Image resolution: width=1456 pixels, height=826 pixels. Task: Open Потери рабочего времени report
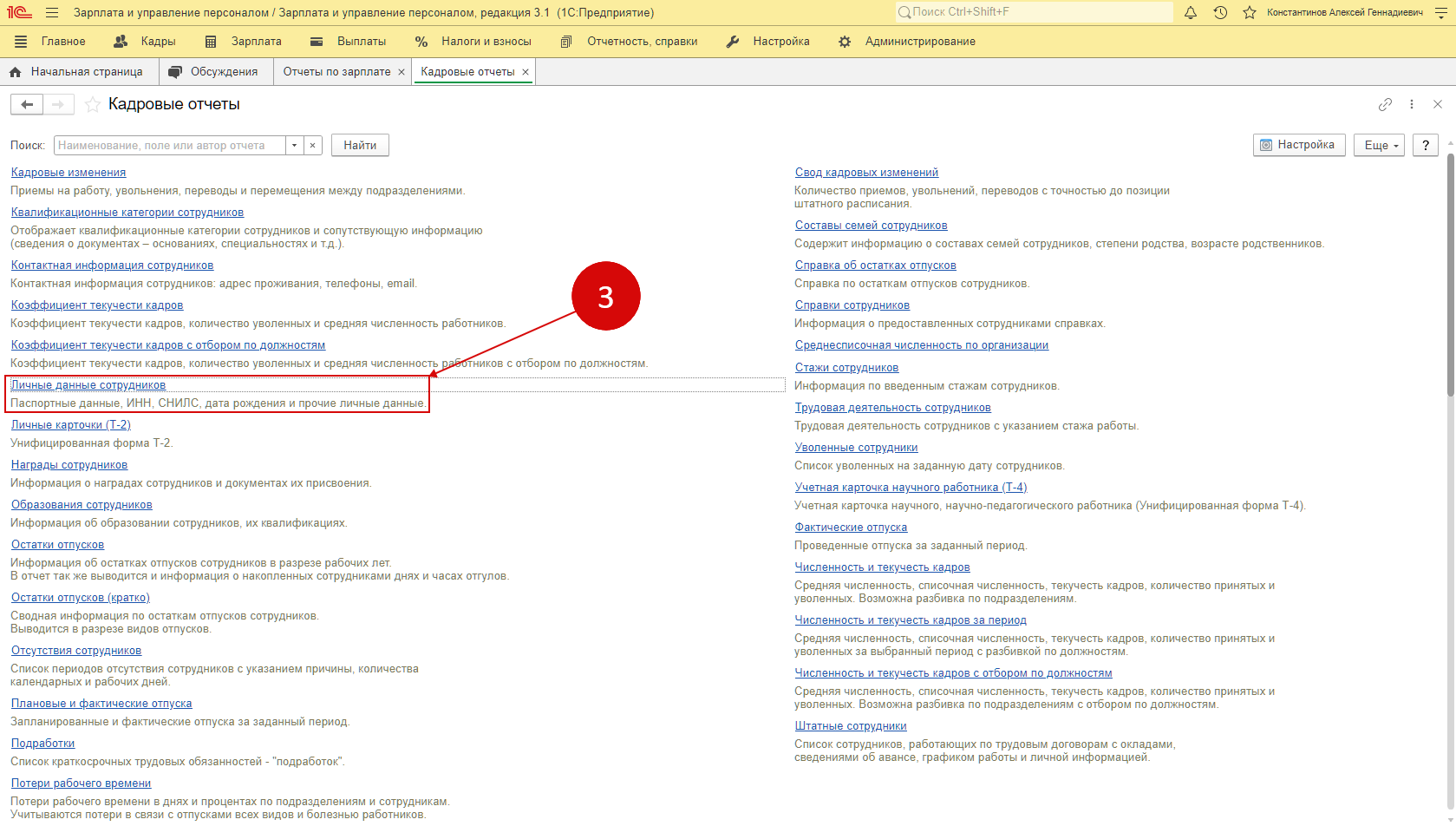point(81,783)
